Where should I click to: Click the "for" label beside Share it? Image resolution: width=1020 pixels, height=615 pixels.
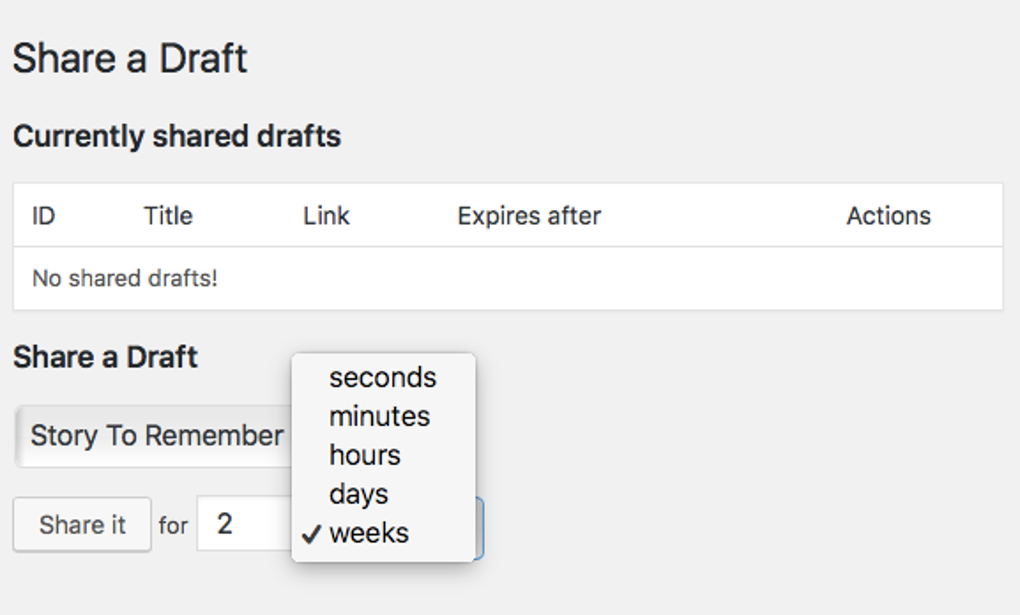[x=174, y=526]
